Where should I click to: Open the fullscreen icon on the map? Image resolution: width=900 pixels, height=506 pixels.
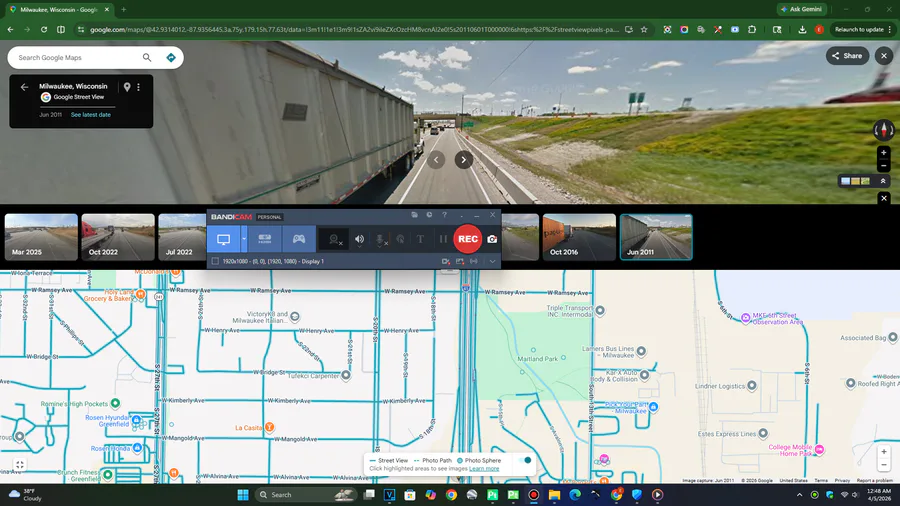pos(20,465)
